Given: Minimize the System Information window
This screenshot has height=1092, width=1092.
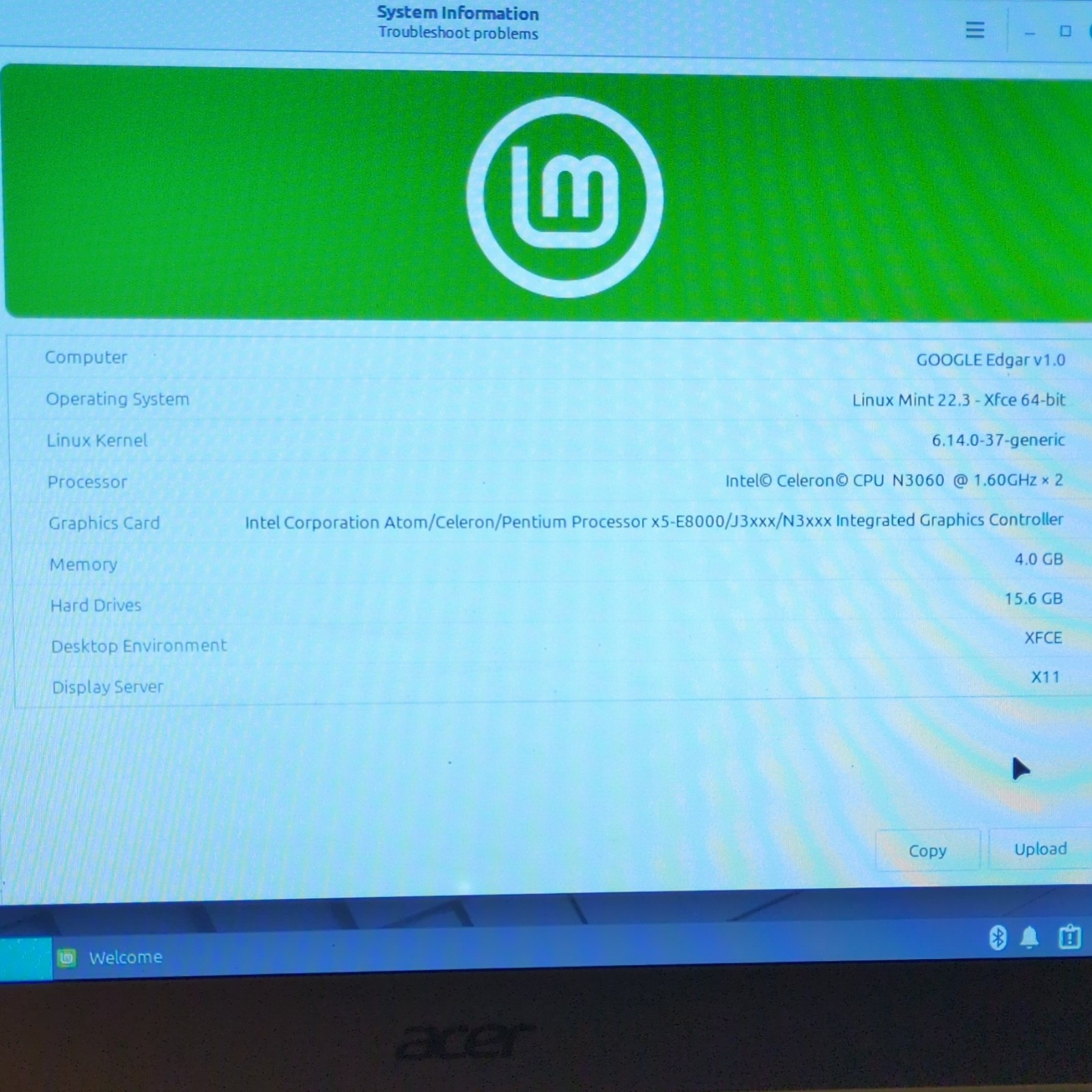Looking at the screenshot, I should click(x=1030, y=32).
